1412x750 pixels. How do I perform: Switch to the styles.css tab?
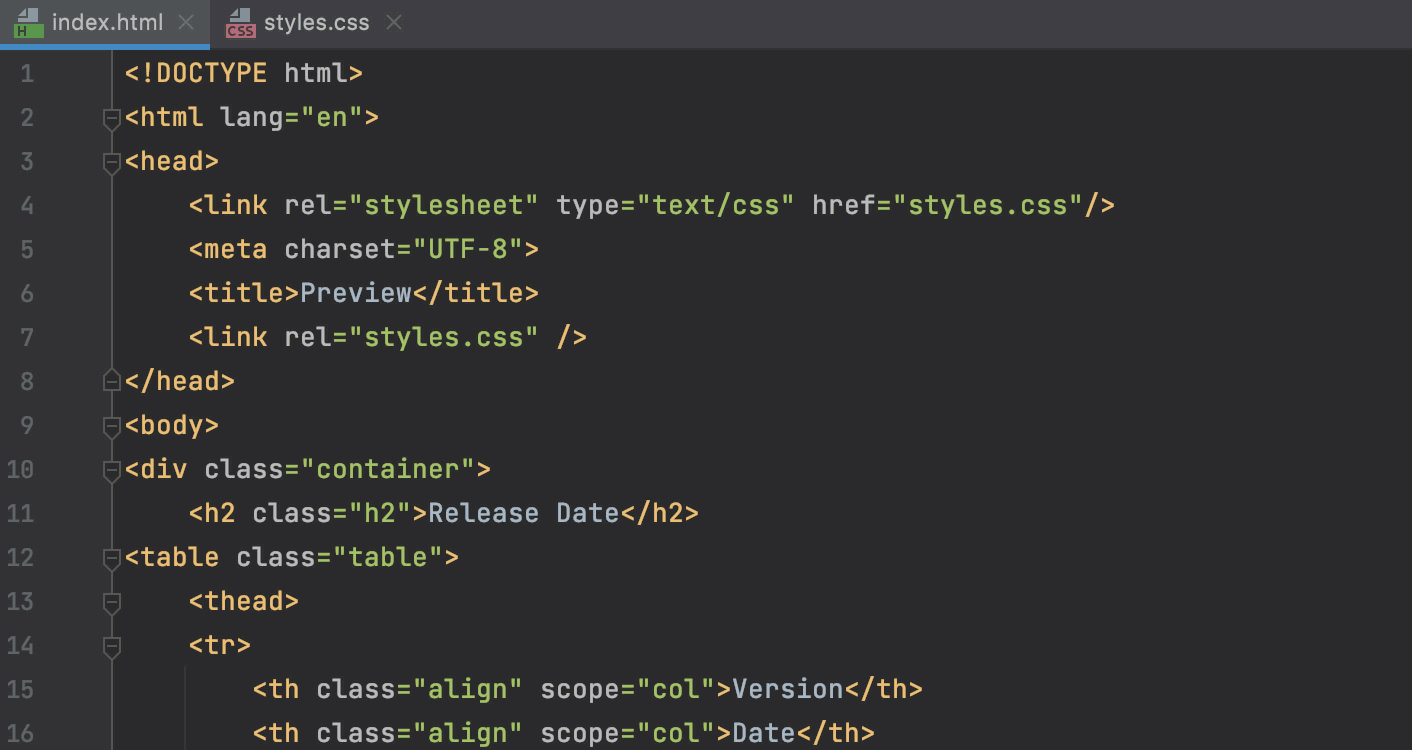pyautogui.click(x=315, y=21)
